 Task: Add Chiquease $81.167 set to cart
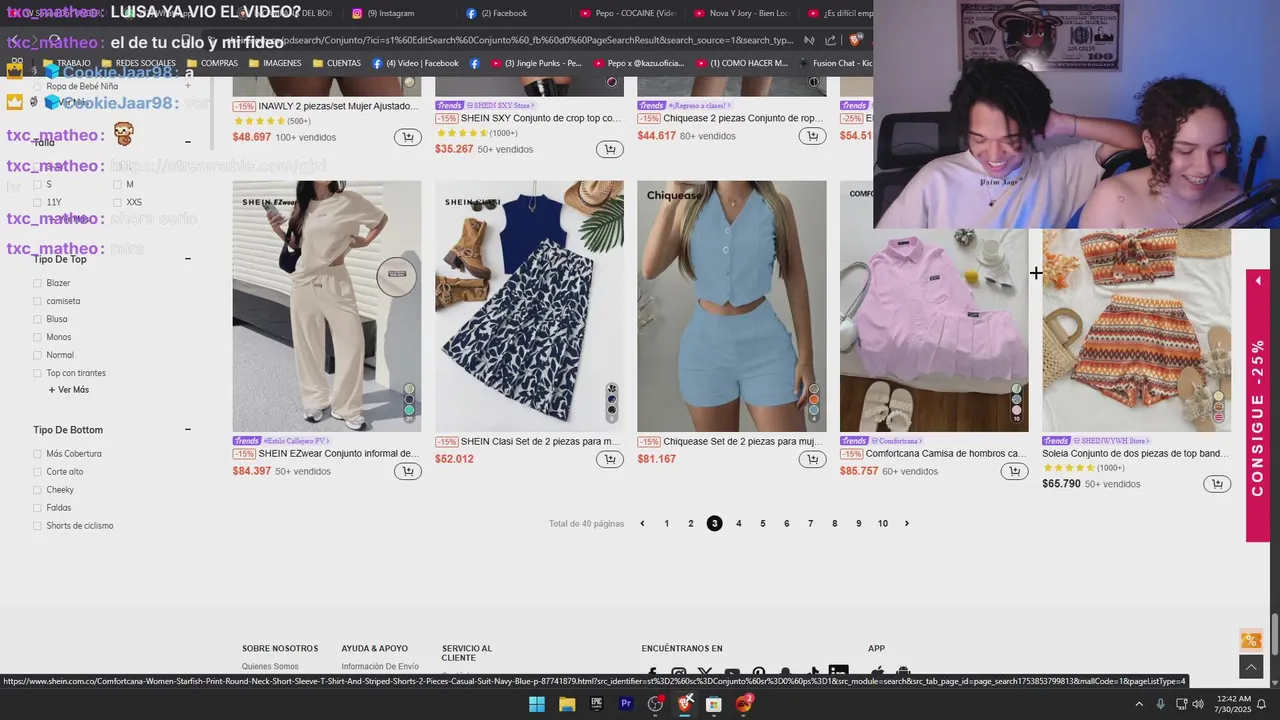coord(812,459)
